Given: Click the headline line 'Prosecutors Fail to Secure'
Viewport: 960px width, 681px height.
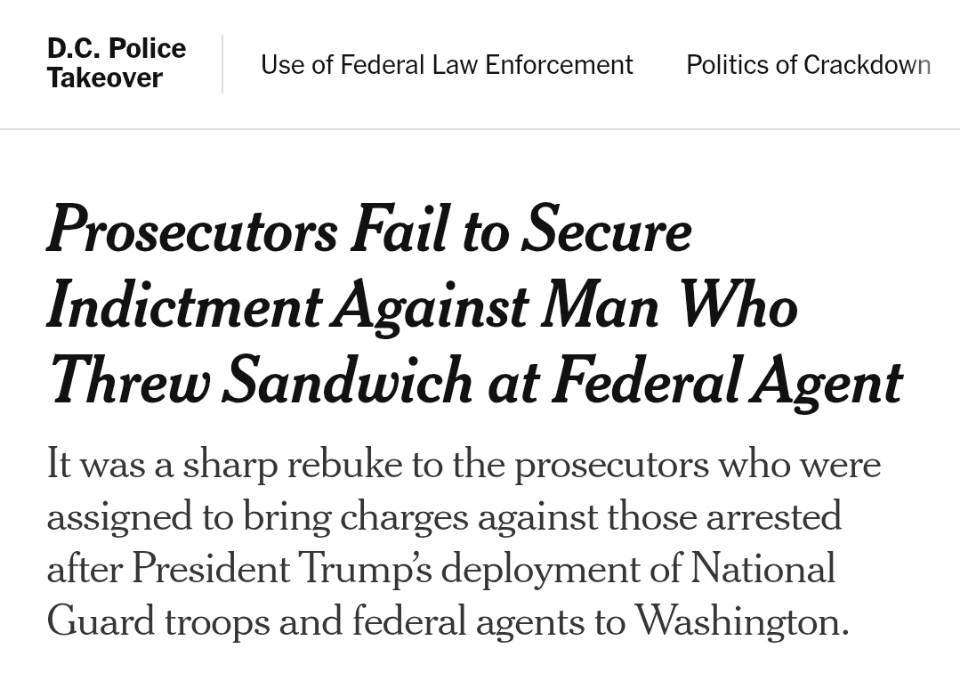Looking at the screenshot, I should pyautogui.click(x=369, y=228).
